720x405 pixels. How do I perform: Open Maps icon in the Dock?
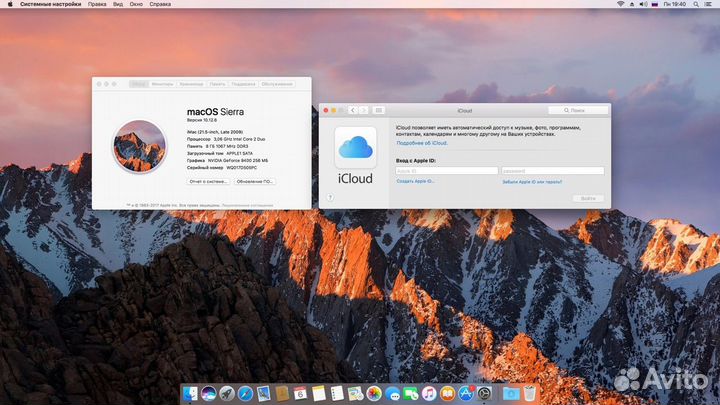[355, 394]
